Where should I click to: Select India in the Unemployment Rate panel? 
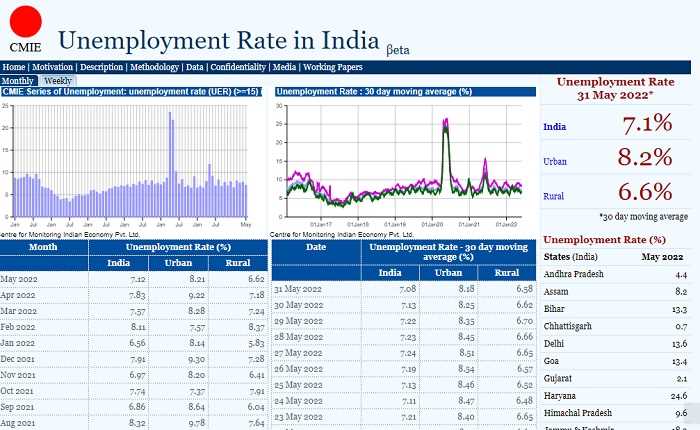pos(554,127)
